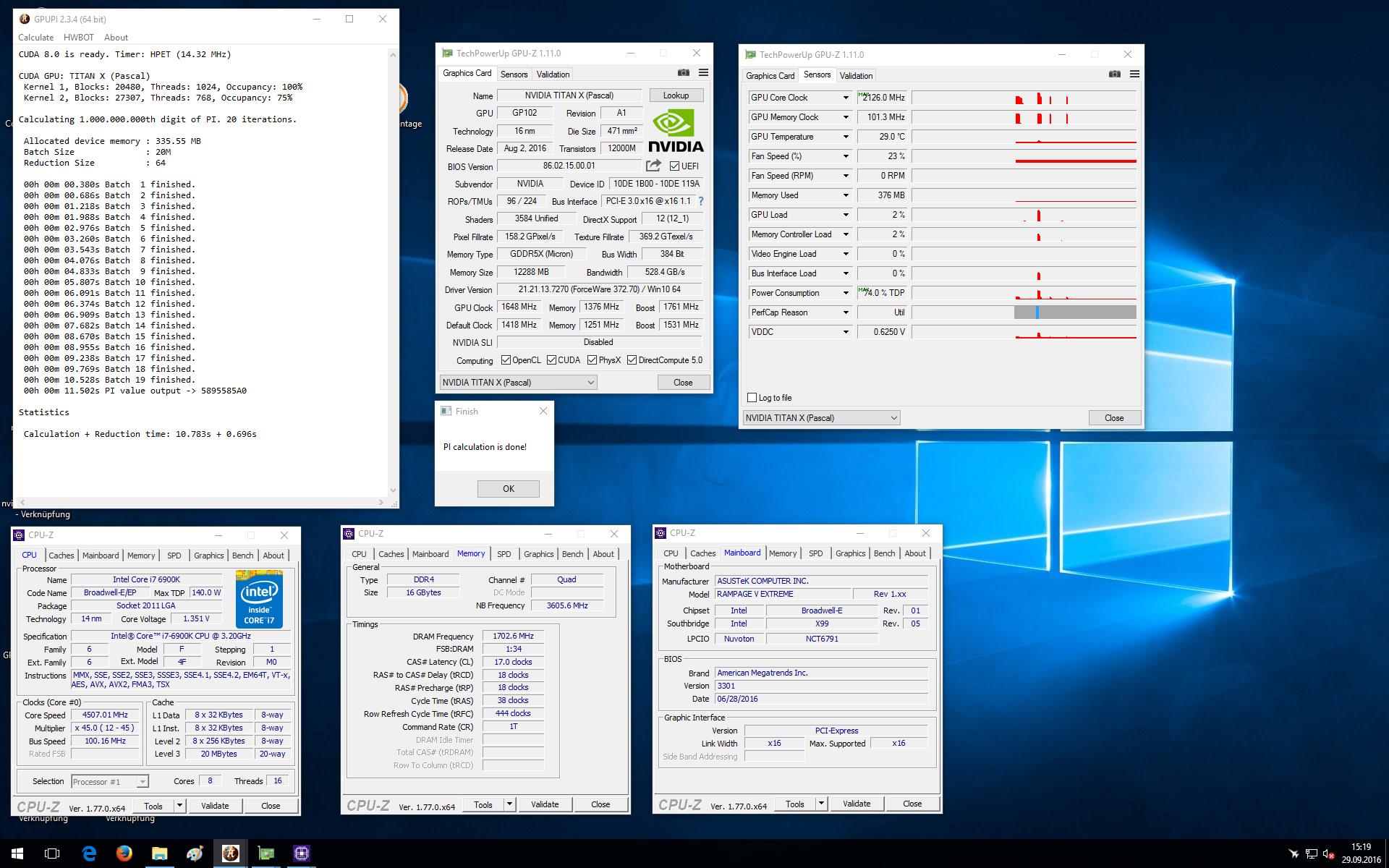This screenshot has height=868, width=1389.
Task: Toggle the UEFI checkbox
Action: [674, 166]
